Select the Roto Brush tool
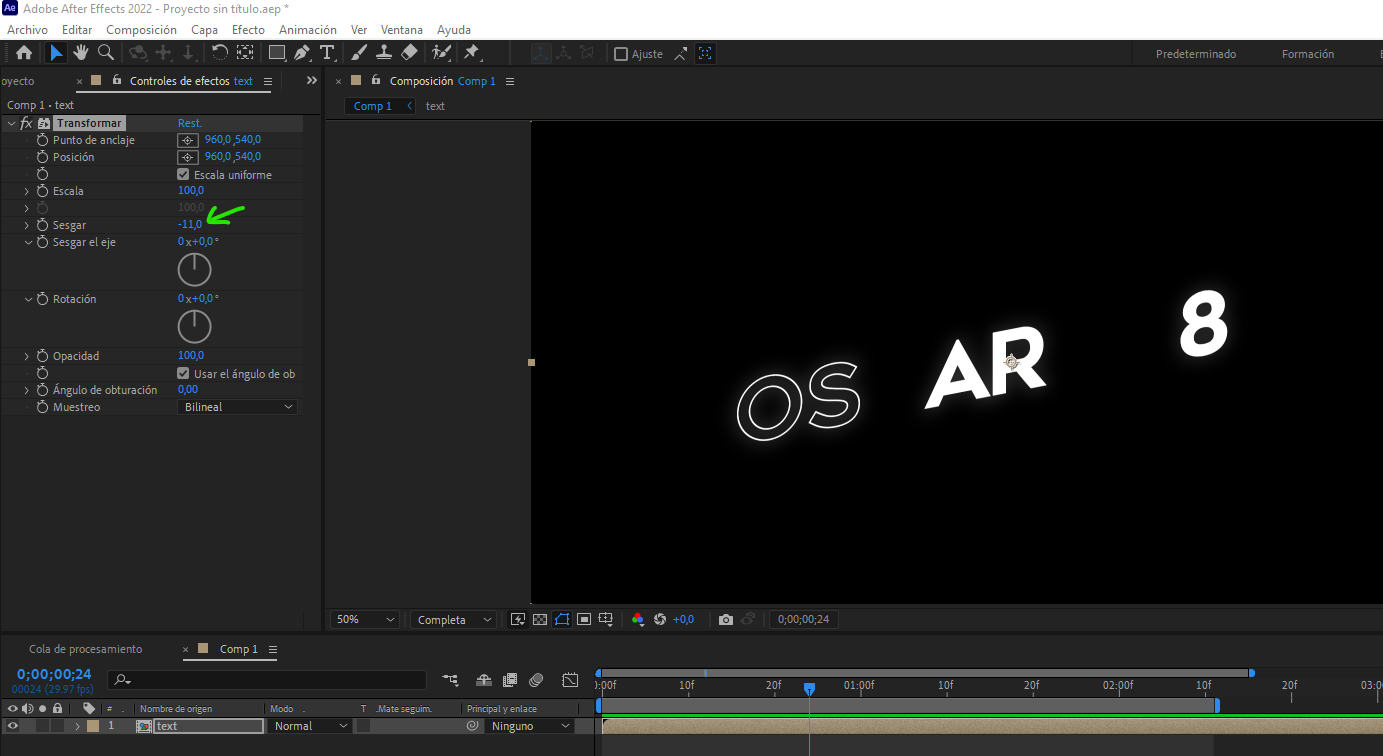The height and width of the screenshot is (756, 1383). (x=441, y=53)
